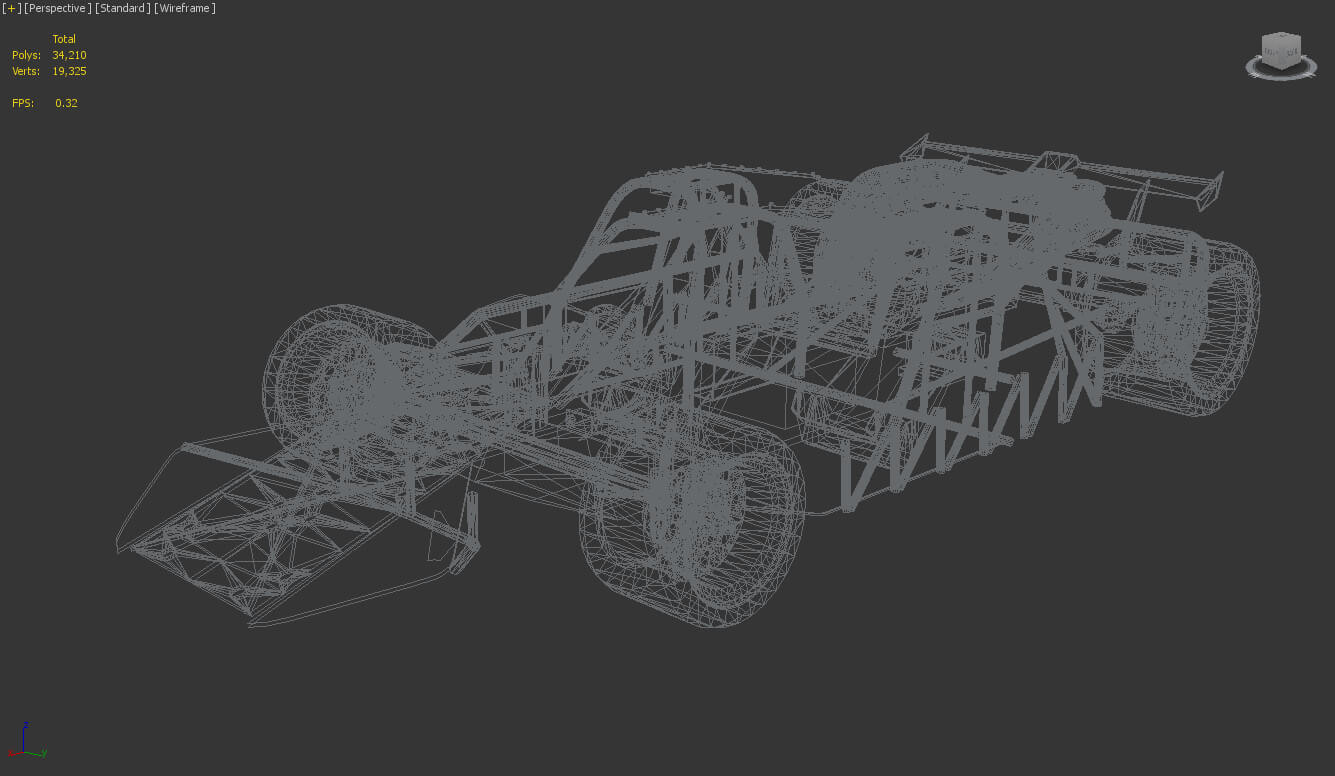Select the FPS value 0.32
Screen dimensions: 1335x776
pyautogui.click(x=66, y=103)
